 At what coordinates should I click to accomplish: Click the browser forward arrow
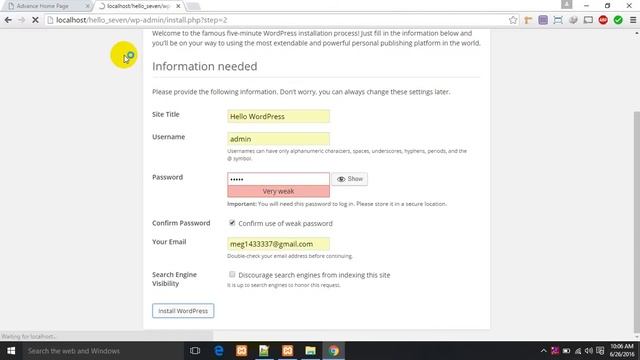[22, 20]
